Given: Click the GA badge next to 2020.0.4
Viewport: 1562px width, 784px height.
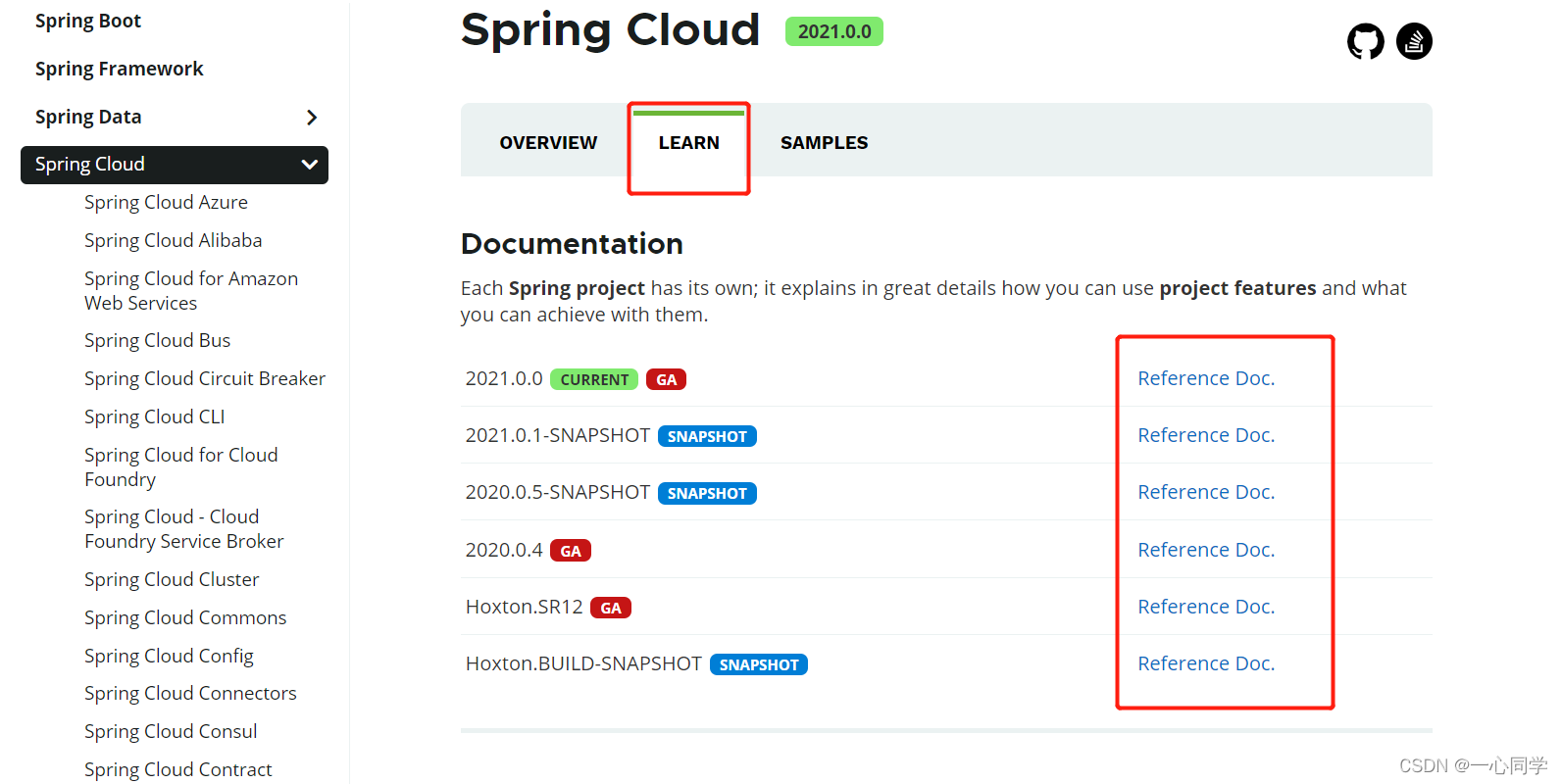Looking at the screenshot, I should pos(571,551).
